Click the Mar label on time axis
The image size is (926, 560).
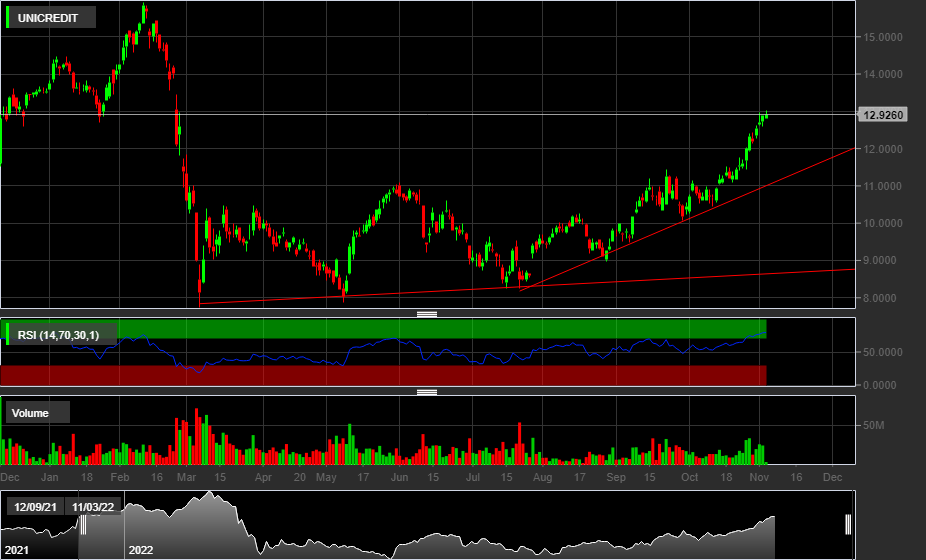pos(187,477)
